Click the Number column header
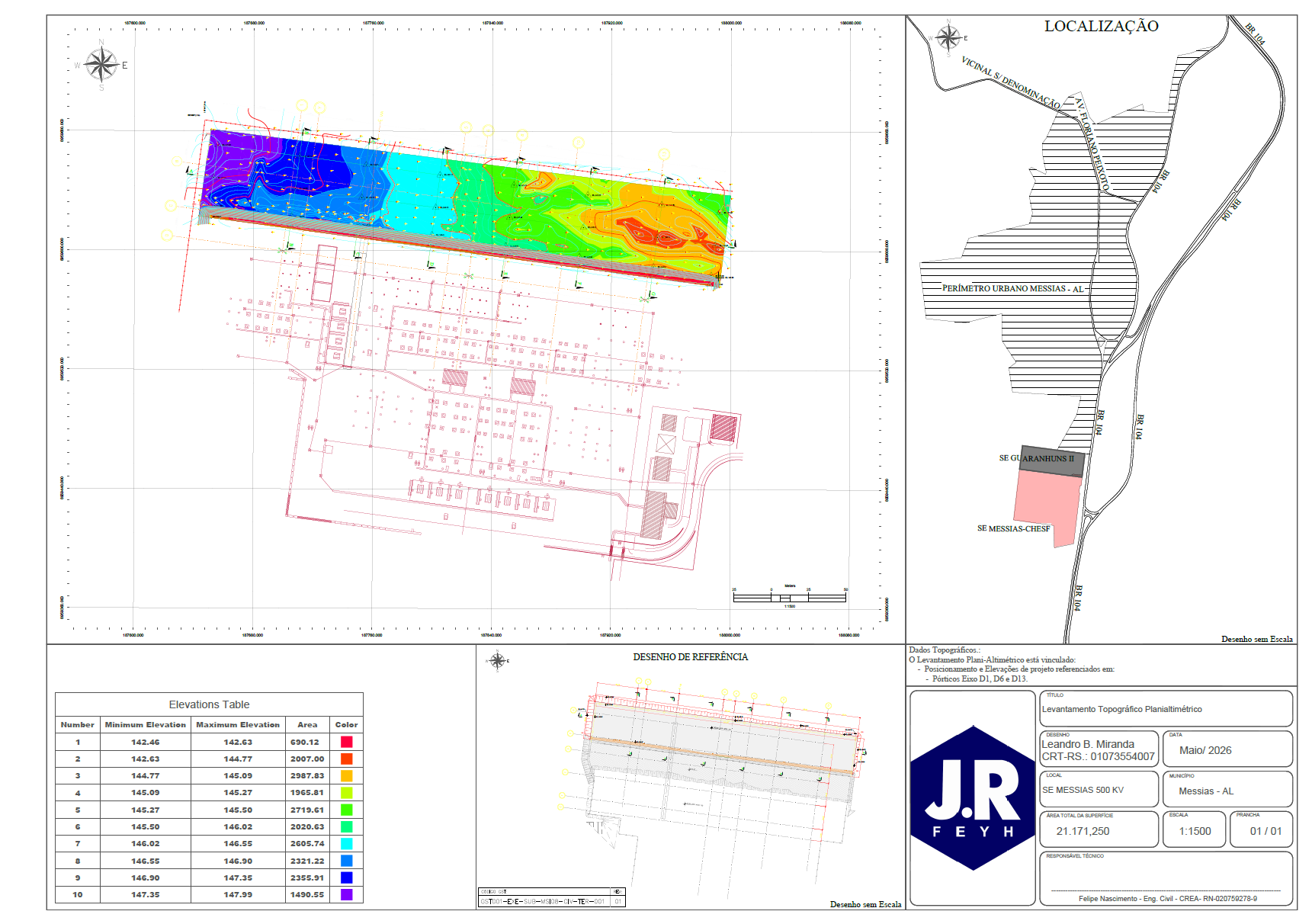 78,725
